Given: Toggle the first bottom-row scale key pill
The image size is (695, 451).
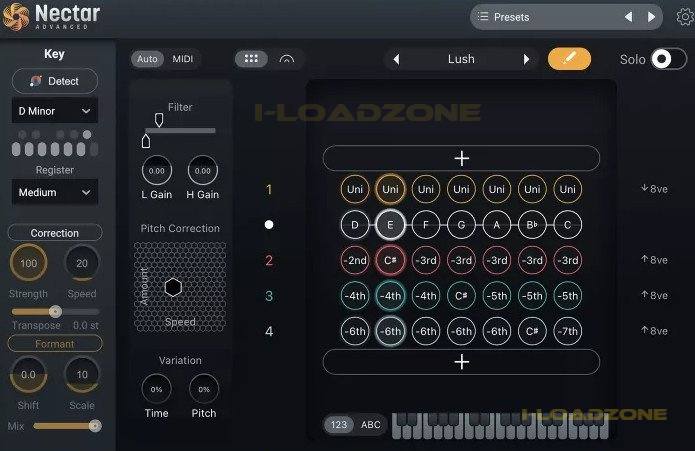Looking at the screenshot, I should (x=16, y=149).
